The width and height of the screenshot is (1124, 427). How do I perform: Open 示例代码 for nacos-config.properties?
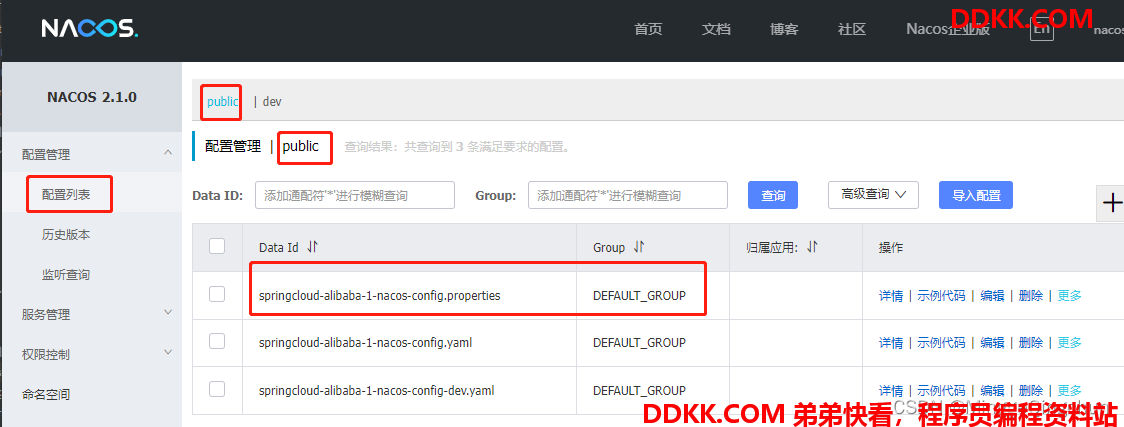pyautogui.click(x=941, y=295)
